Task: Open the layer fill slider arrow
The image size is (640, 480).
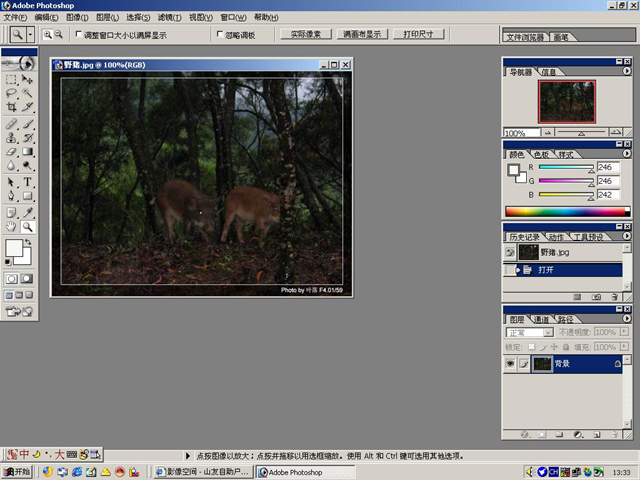Action: [x=624, y=347]
